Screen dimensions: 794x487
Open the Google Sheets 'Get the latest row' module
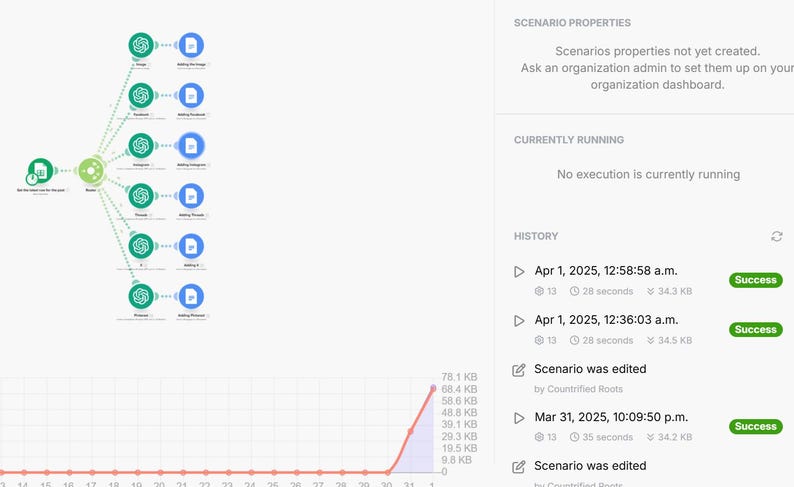pyautogui.click(x=41, y=171)
